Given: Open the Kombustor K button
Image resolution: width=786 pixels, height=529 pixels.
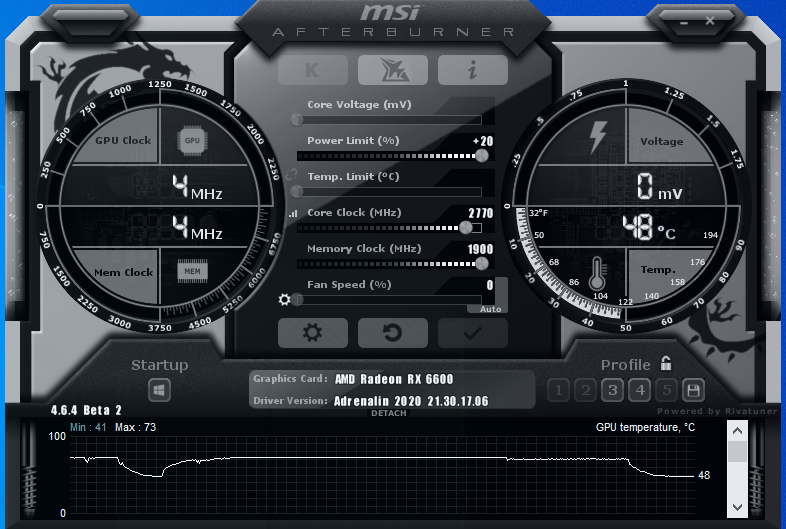Looking at the screenshot, I should (313, 70).
